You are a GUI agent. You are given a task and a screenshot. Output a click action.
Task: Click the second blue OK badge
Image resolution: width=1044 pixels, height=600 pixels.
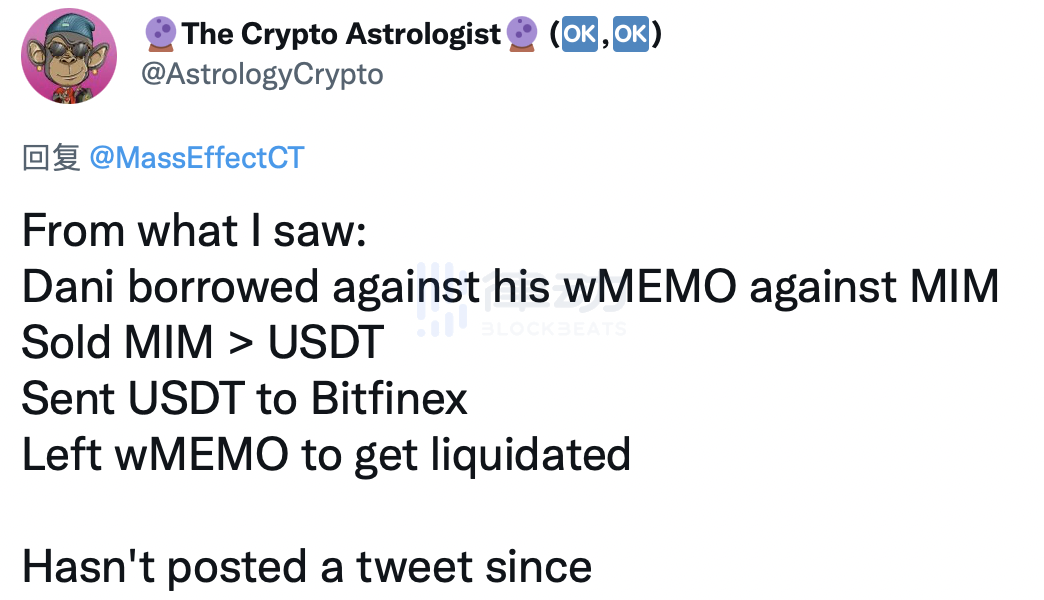click(630, 34)
